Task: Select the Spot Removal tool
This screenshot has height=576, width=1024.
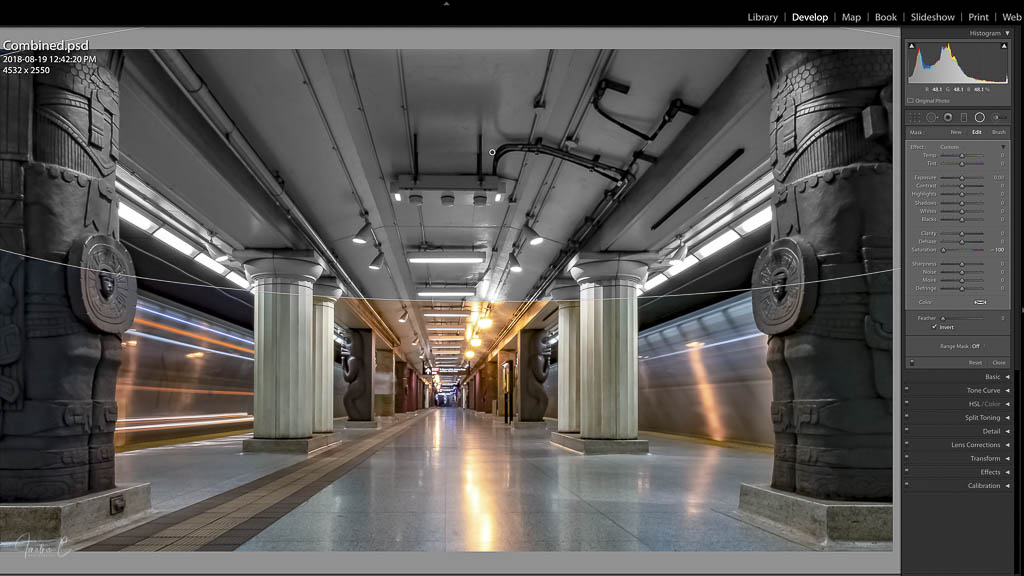Action: 931,118
